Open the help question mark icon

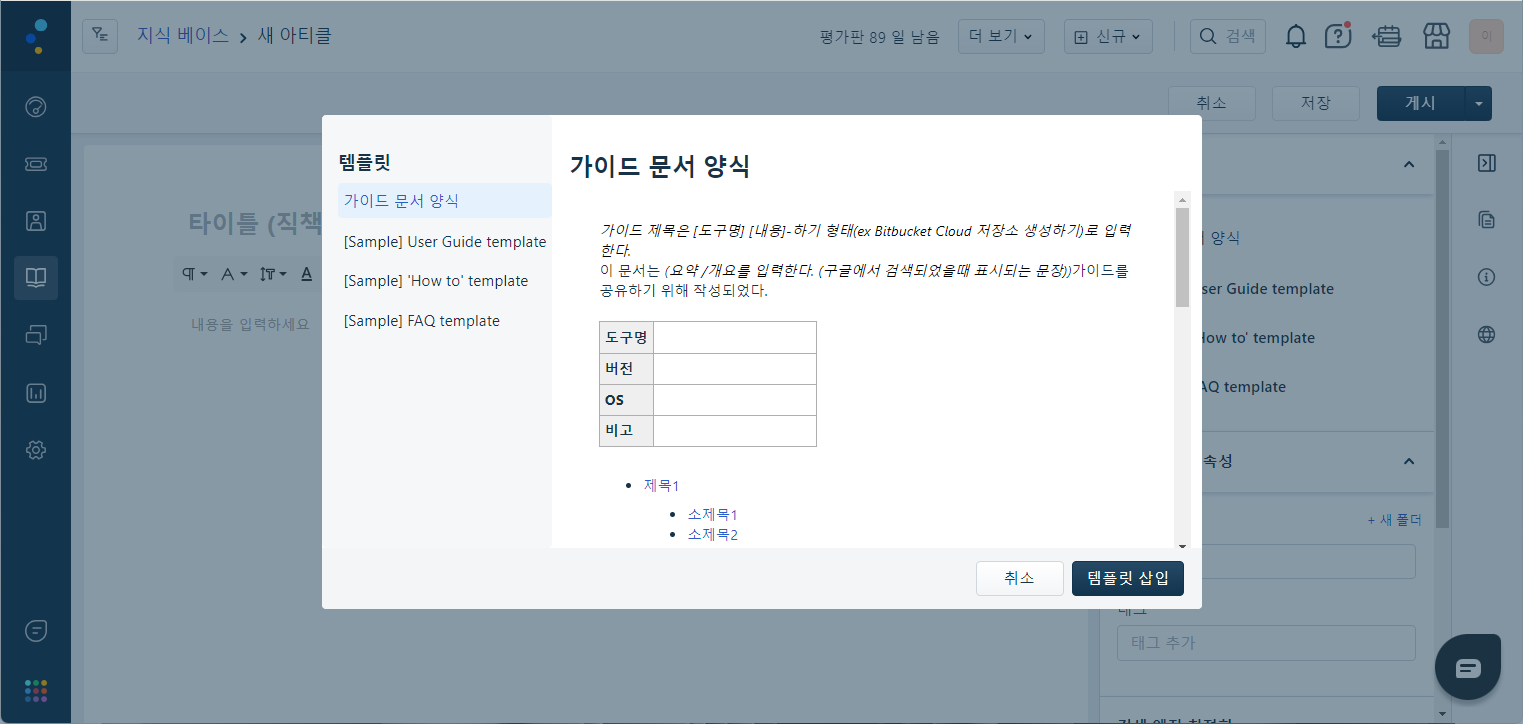pos(1338,37)
